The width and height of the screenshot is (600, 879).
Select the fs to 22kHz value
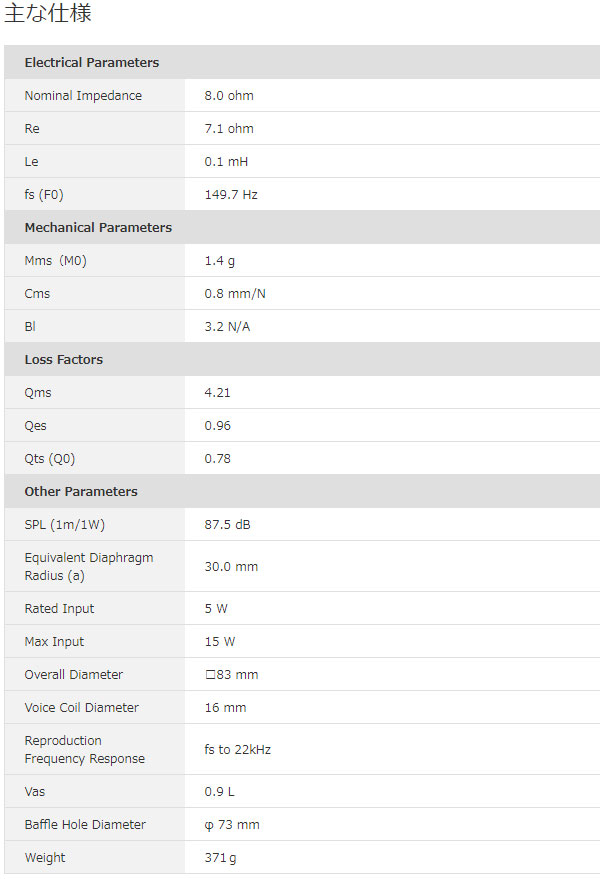238,750
